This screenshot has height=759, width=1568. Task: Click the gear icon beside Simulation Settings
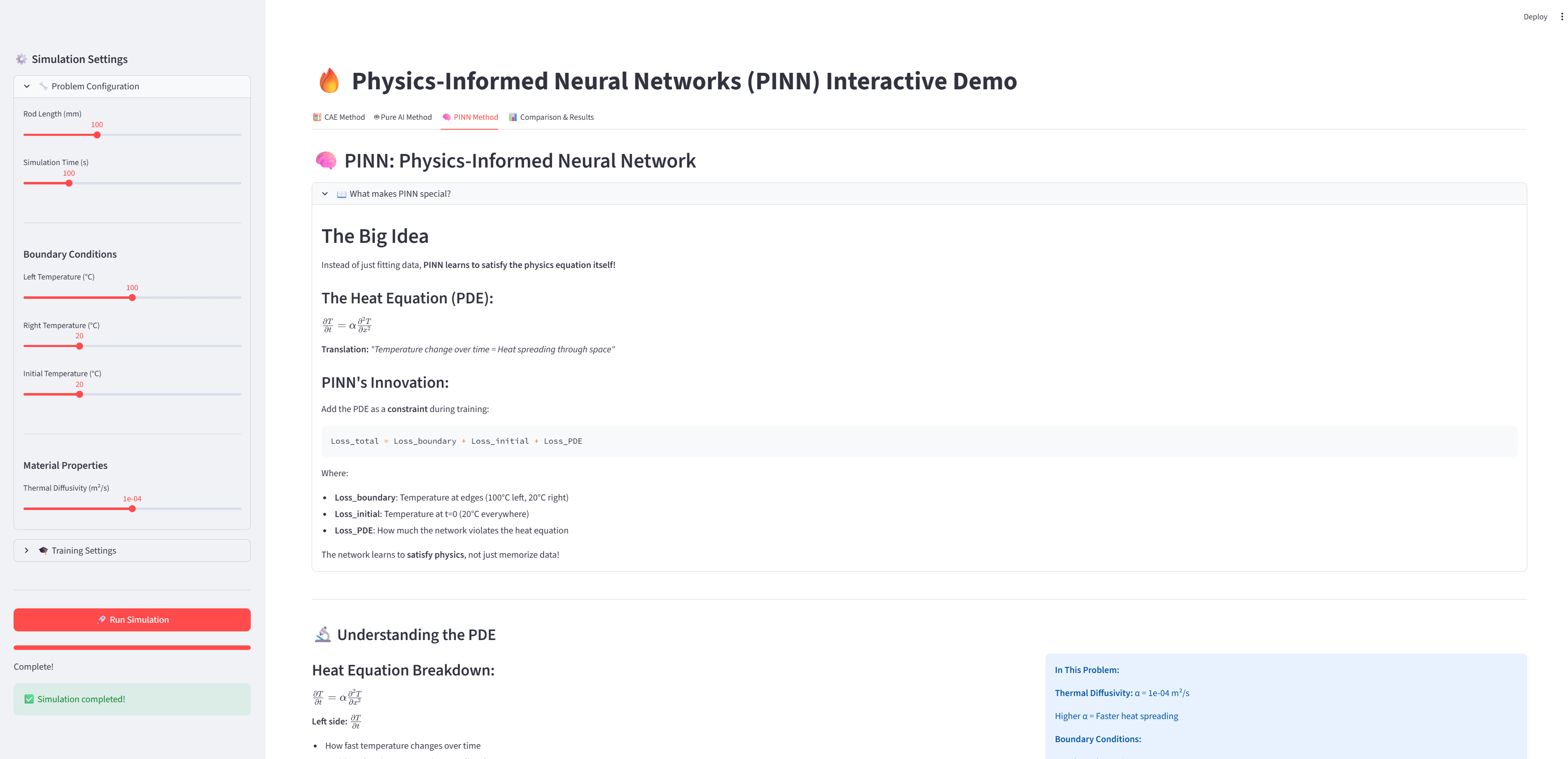pyautogui.click(x=21, y=59)
